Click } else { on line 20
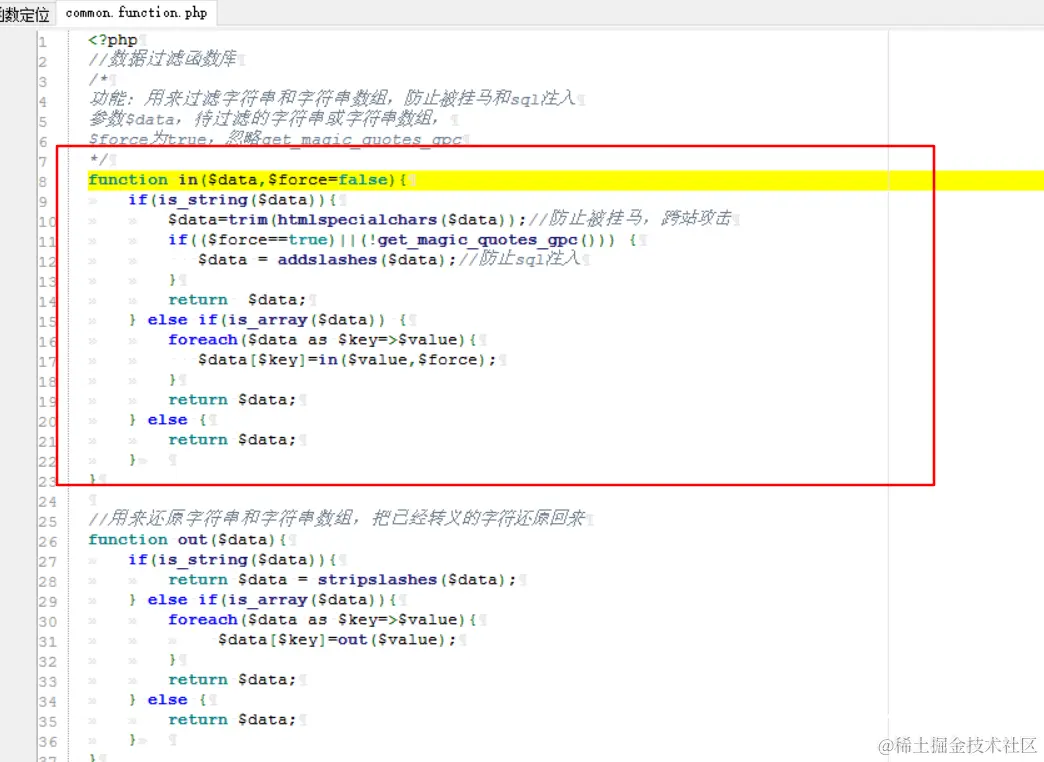1044x762 pixels. coord(168,420)
